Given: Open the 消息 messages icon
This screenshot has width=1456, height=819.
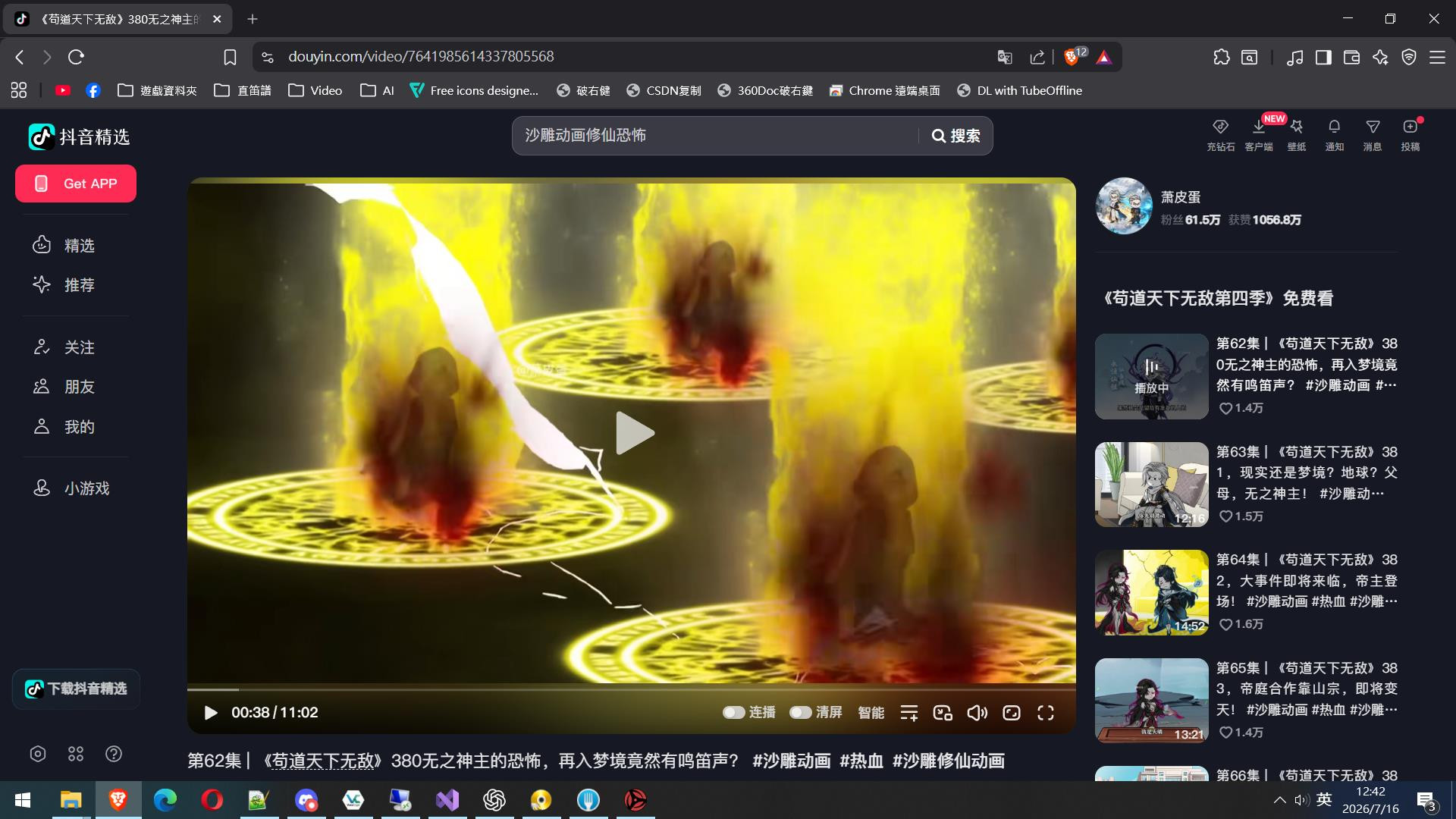Looking at the screenshot, I should coord(1373,134).
